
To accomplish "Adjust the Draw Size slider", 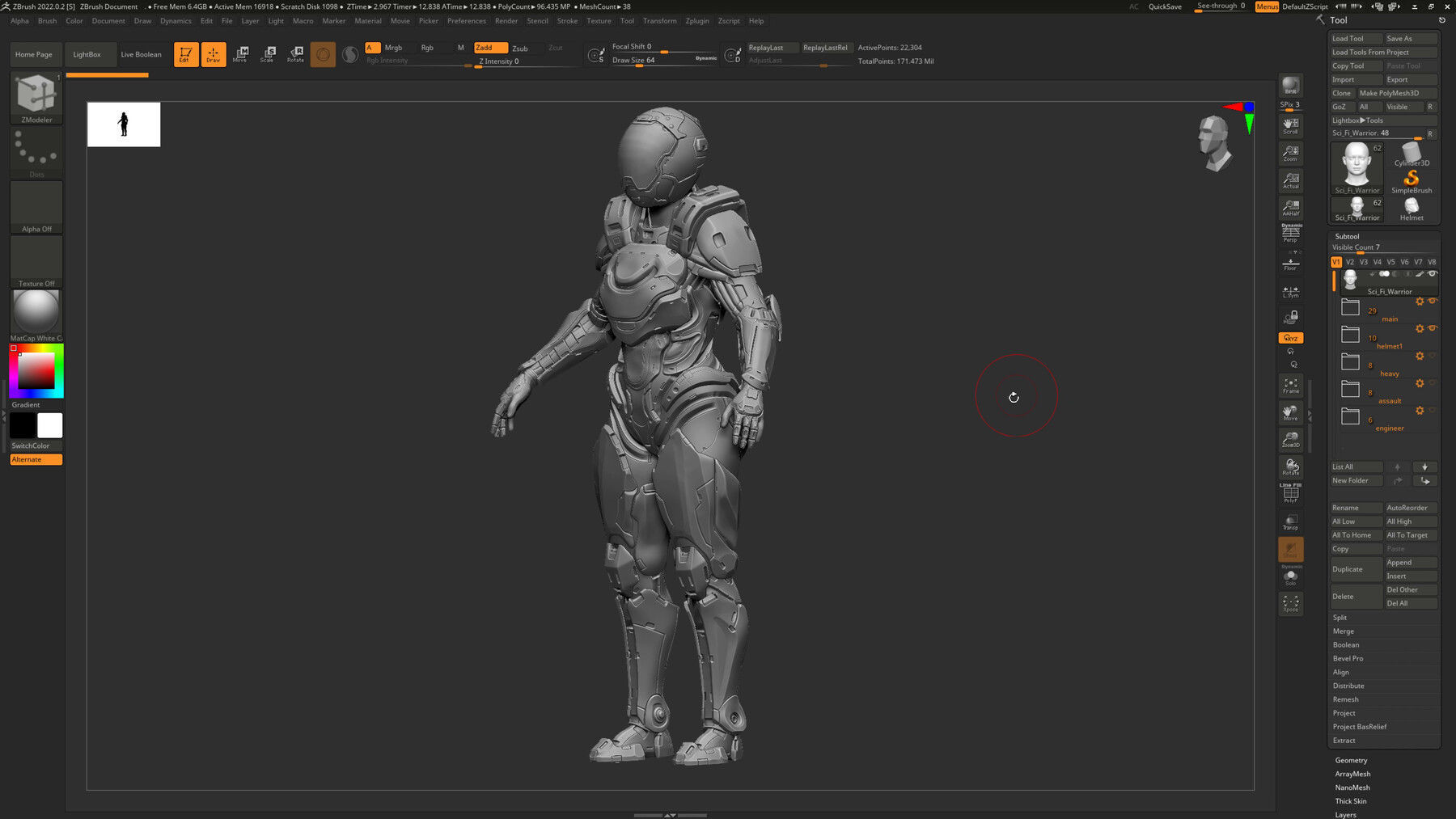I will 664,61.
